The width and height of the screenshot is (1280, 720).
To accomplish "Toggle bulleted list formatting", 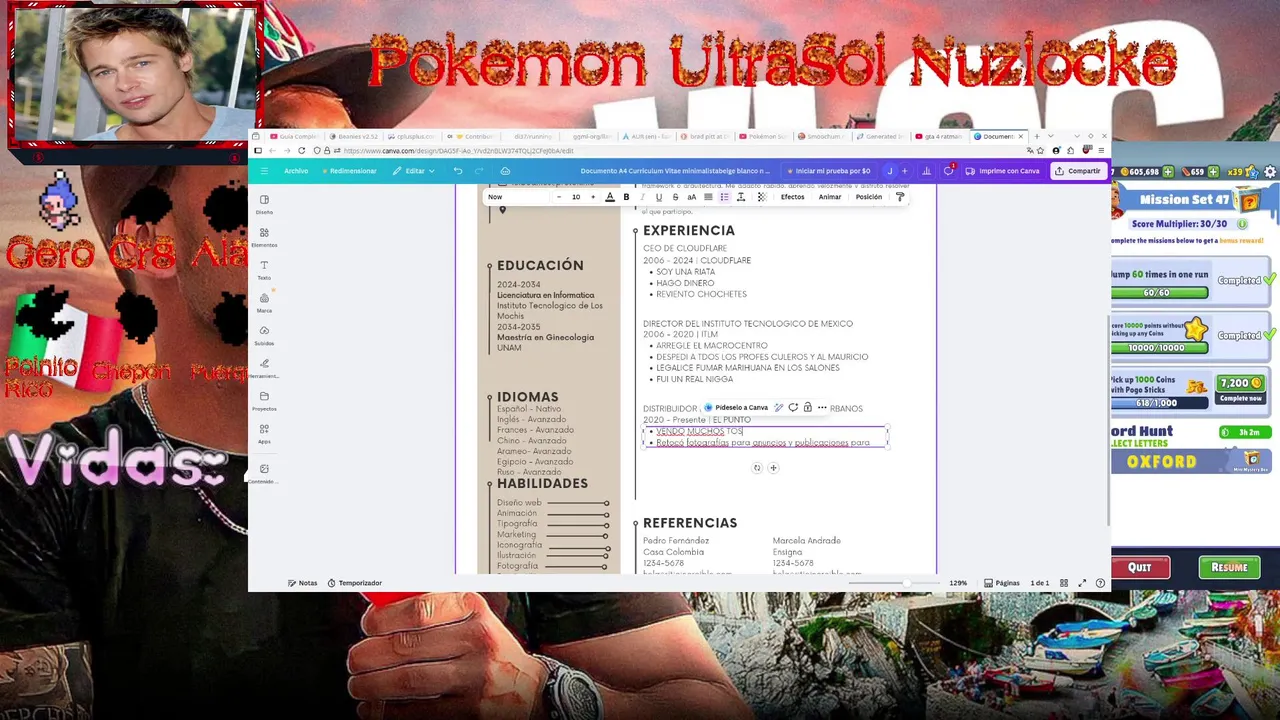I will 724,197.
